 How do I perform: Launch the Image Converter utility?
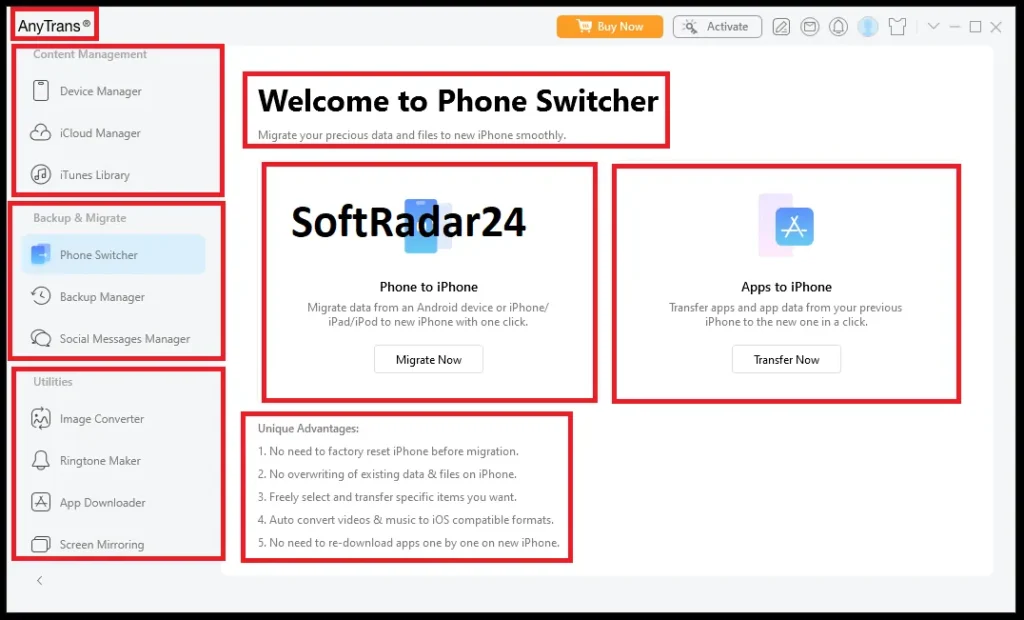point(101,418)
